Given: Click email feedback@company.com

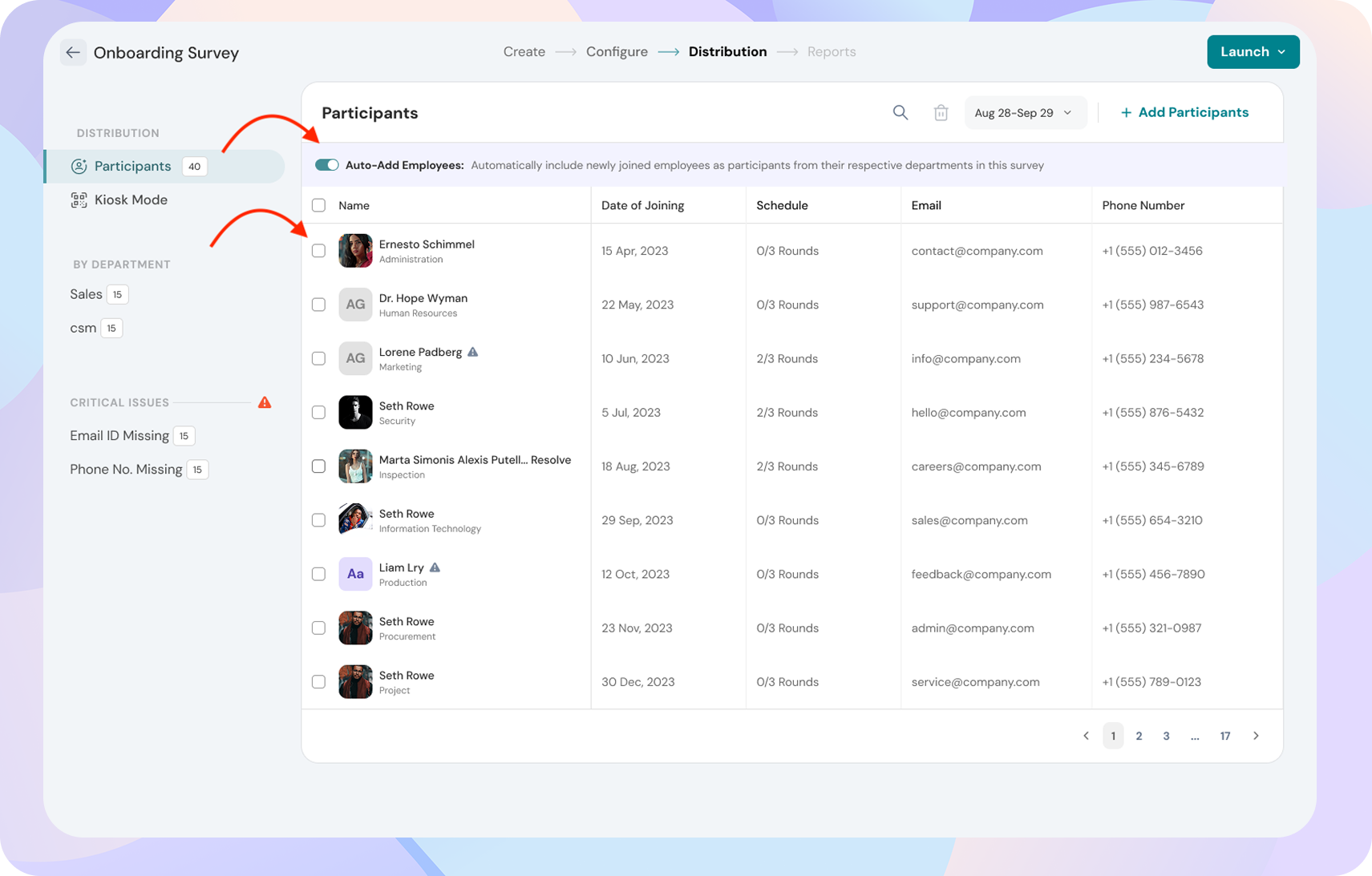Looking at the screenshot, I should point(981,574).
